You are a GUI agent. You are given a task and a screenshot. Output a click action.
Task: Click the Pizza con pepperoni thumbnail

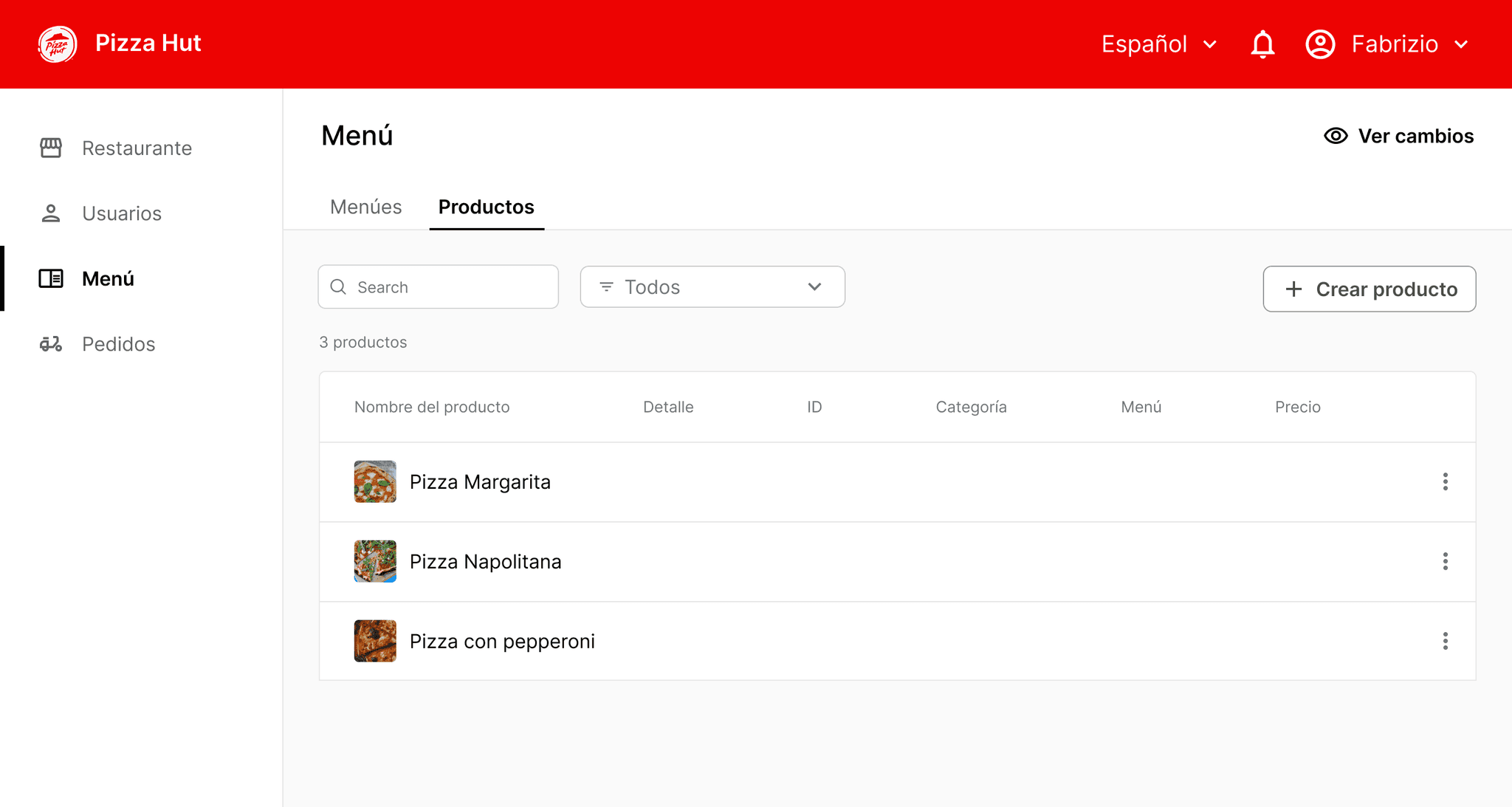[375, 641]
